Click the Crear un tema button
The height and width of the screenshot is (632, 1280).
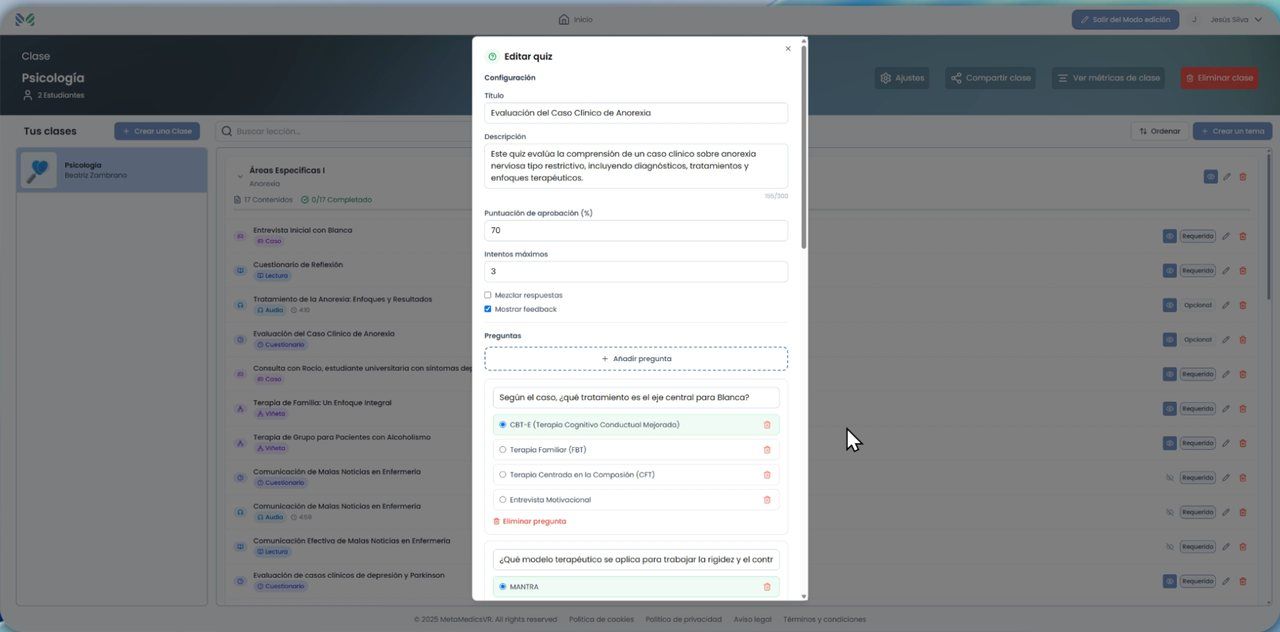[x=1233, y=131]
